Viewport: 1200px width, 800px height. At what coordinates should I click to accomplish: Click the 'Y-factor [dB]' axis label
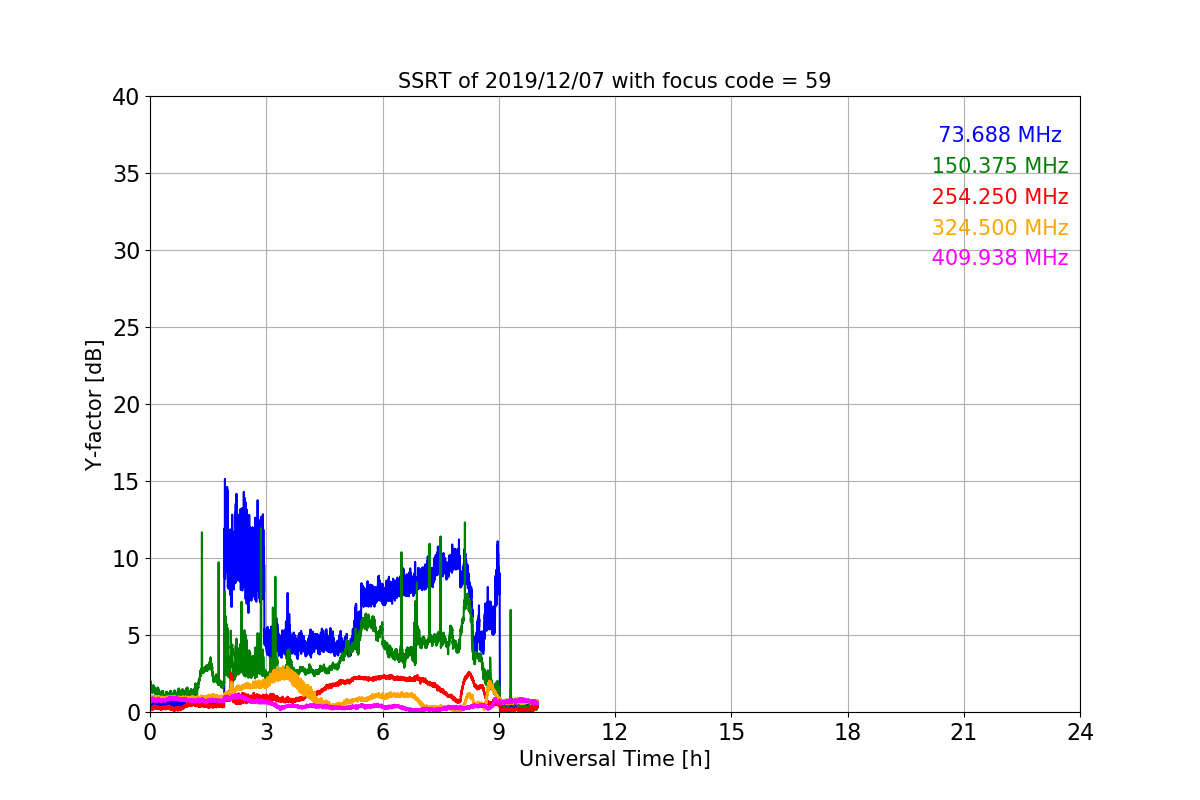tap(94, 405)
